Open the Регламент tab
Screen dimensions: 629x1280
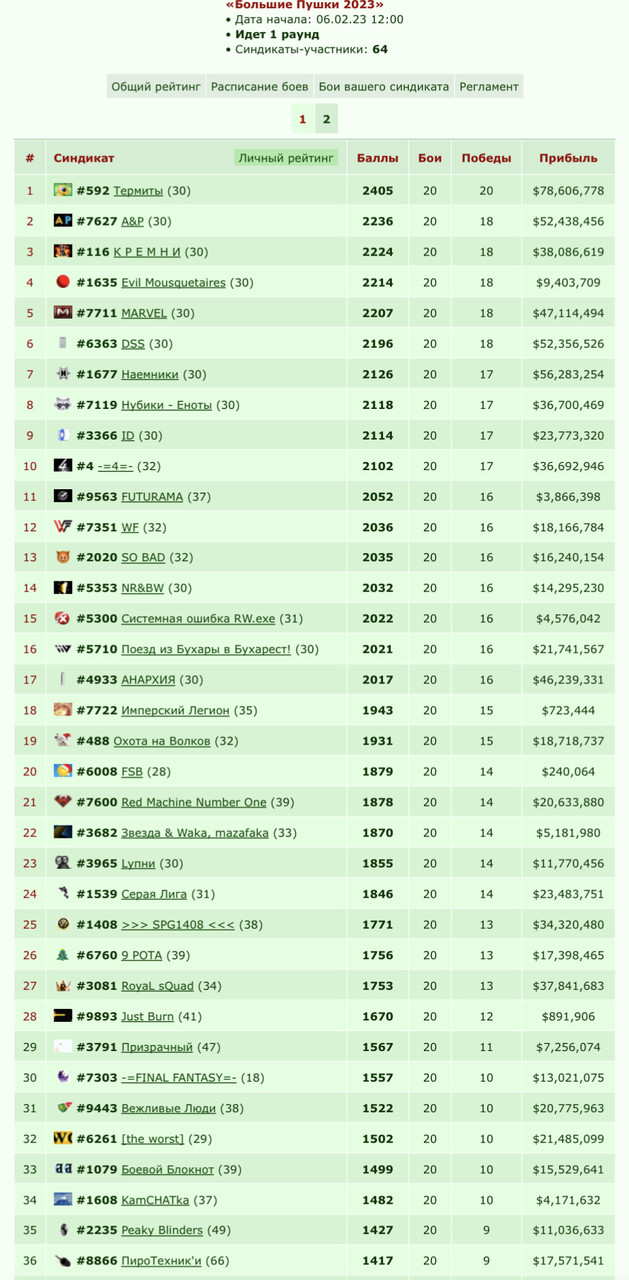(x=489, y=87)
